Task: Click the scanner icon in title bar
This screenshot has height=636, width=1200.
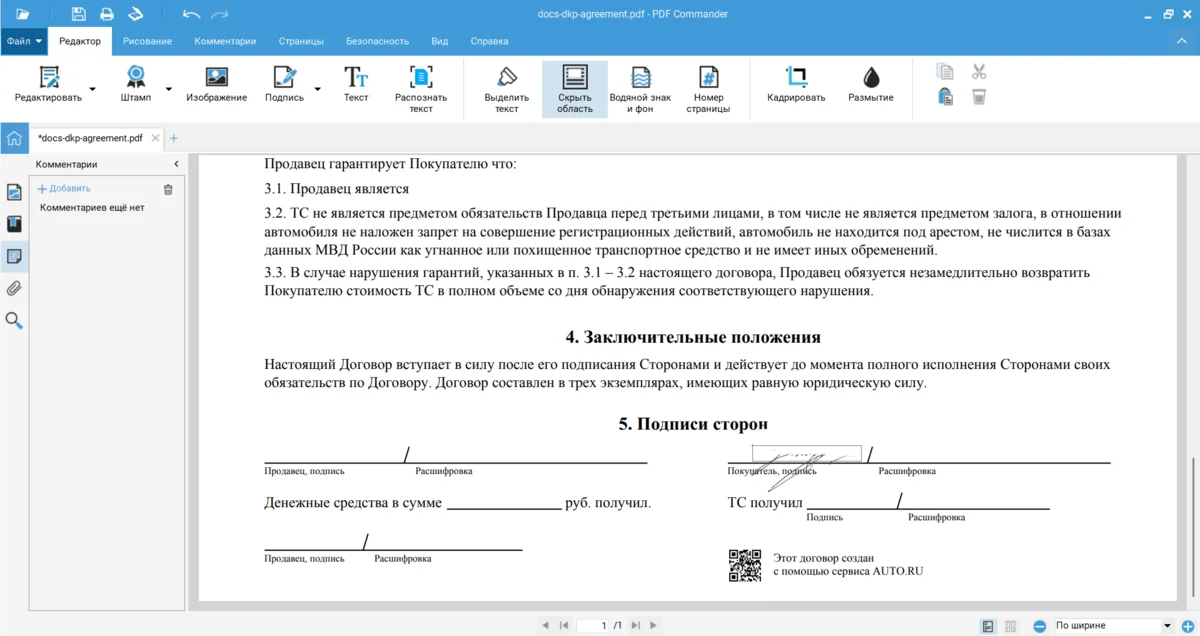Action: tap(136, 14)
